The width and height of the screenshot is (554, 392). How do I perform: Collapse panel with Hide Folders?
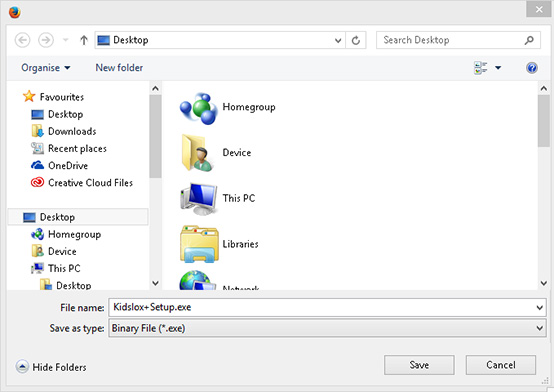51,367
